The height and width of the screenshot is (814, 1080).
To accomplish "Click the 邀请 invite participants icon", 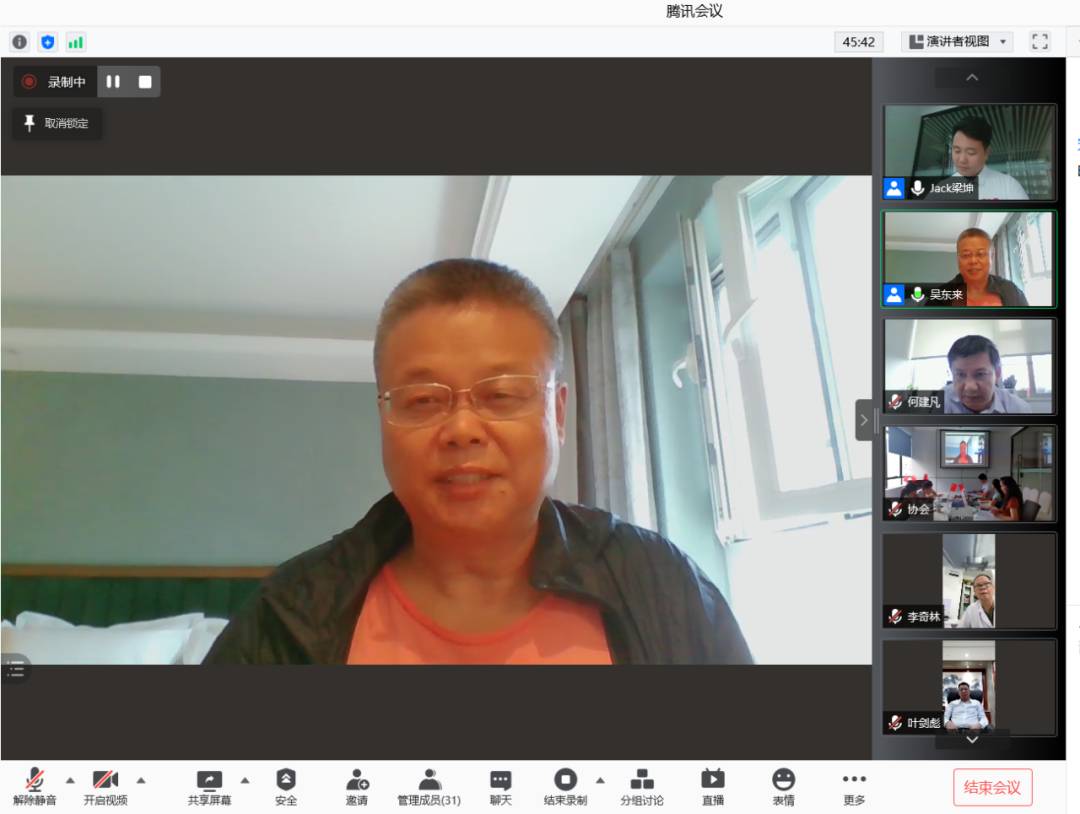I will click(357, 786).
